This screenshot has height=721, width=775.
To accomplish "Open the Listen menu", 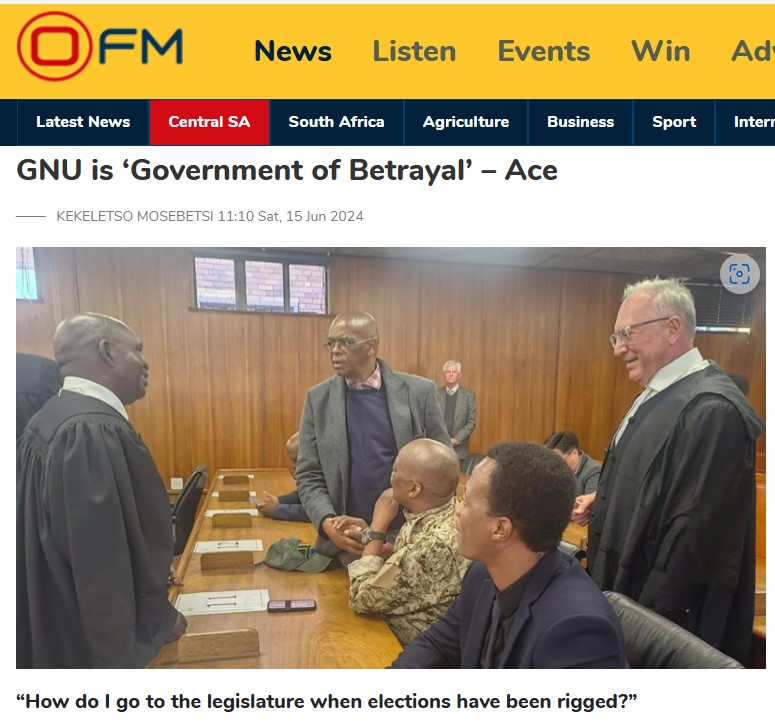I will 414,51.
